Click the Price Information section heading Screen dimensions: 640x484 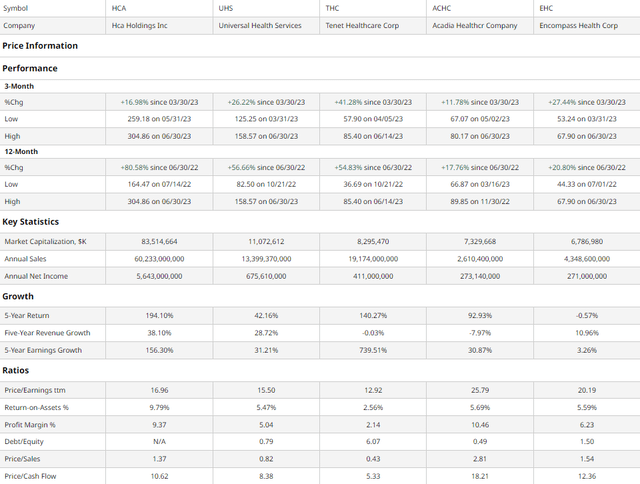click(40, 46)
